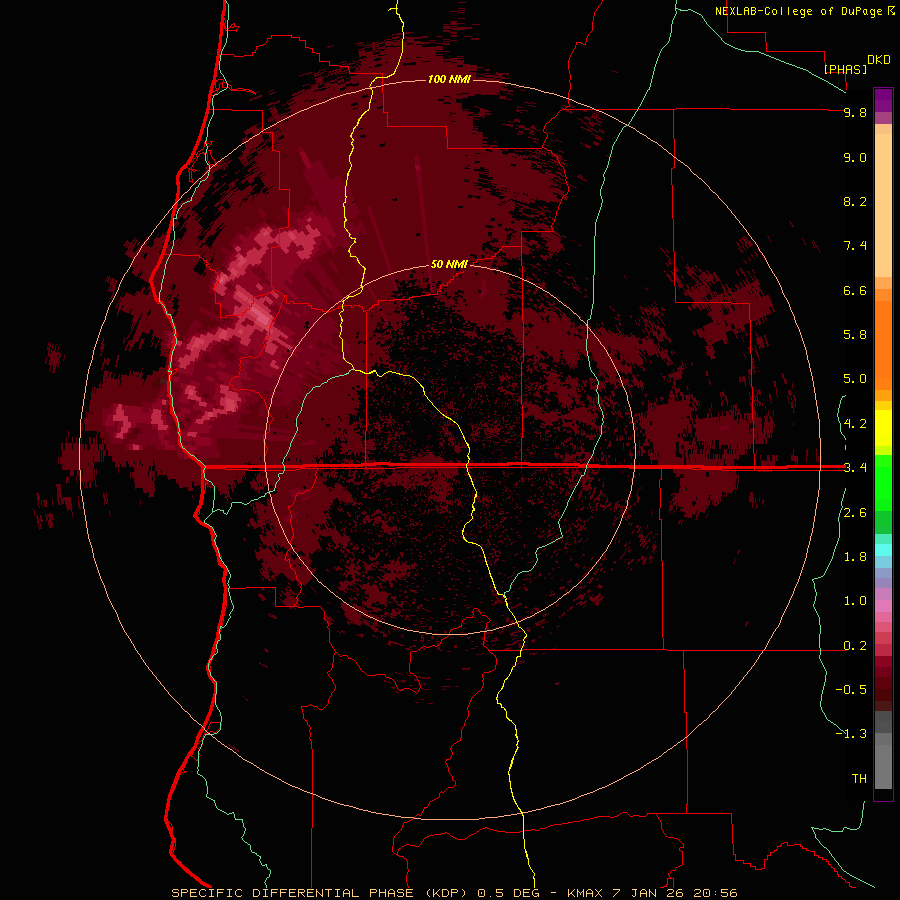Viewport: 900px width, 900px height.
Task: Click the -0.5 value on color scale
Action: click(x=851, y=690)
